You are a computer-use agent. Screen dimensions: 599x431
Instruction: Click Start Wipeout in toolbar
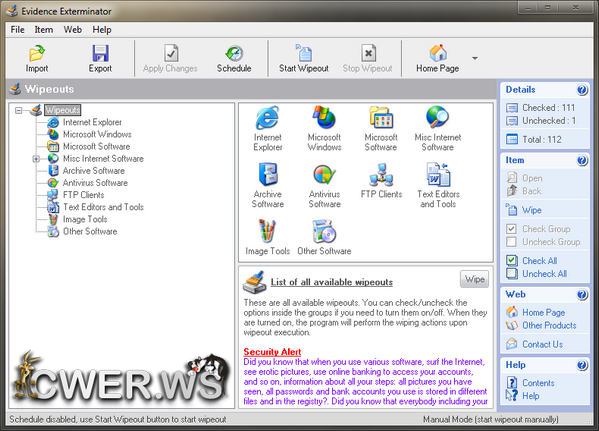304,58
